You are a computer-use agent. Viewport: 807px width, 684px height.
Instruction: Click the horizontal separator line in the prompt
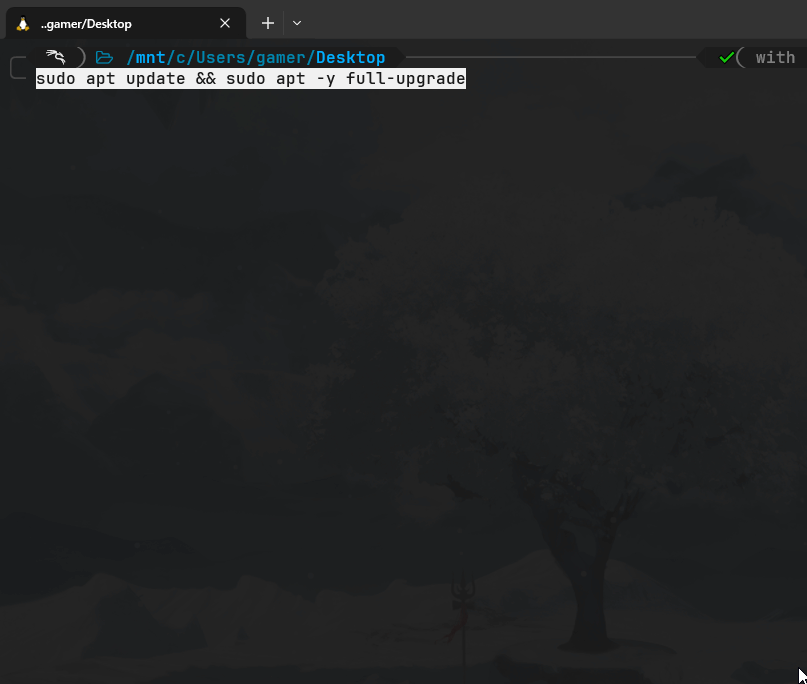[550, 57]
